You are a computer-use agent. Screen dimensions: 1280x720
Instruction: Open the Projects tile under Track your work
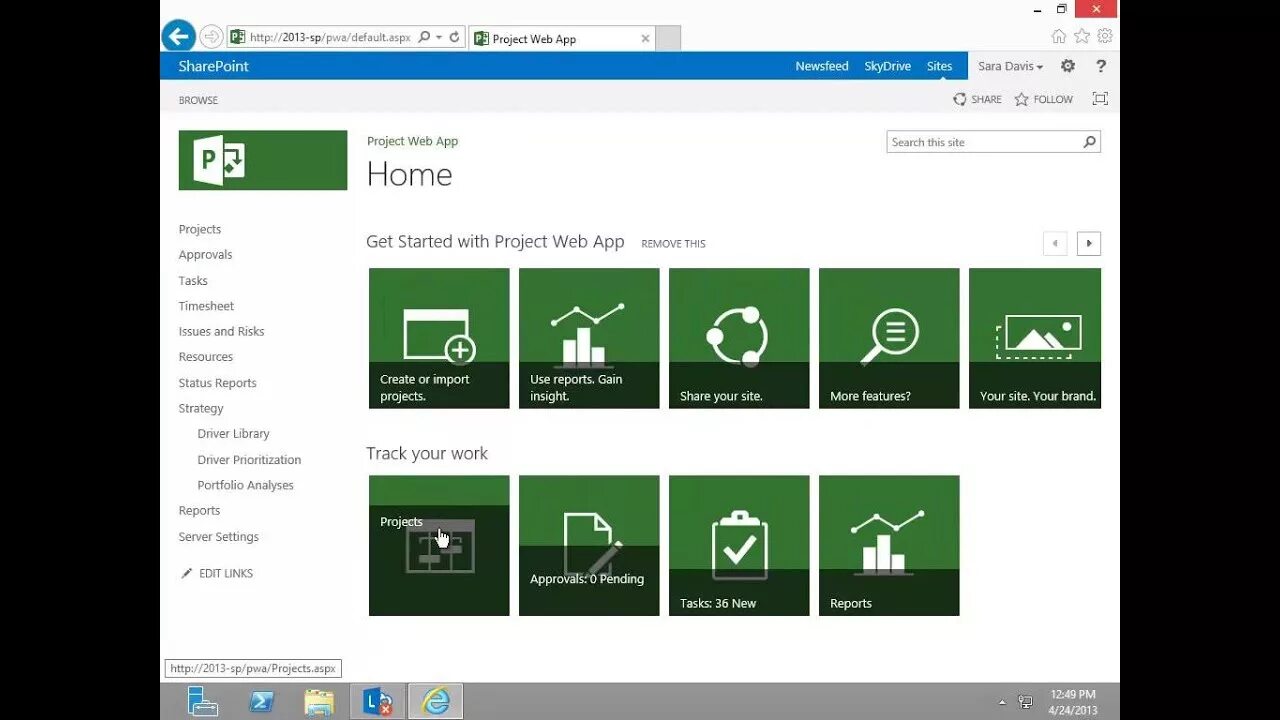pos(439,545)
